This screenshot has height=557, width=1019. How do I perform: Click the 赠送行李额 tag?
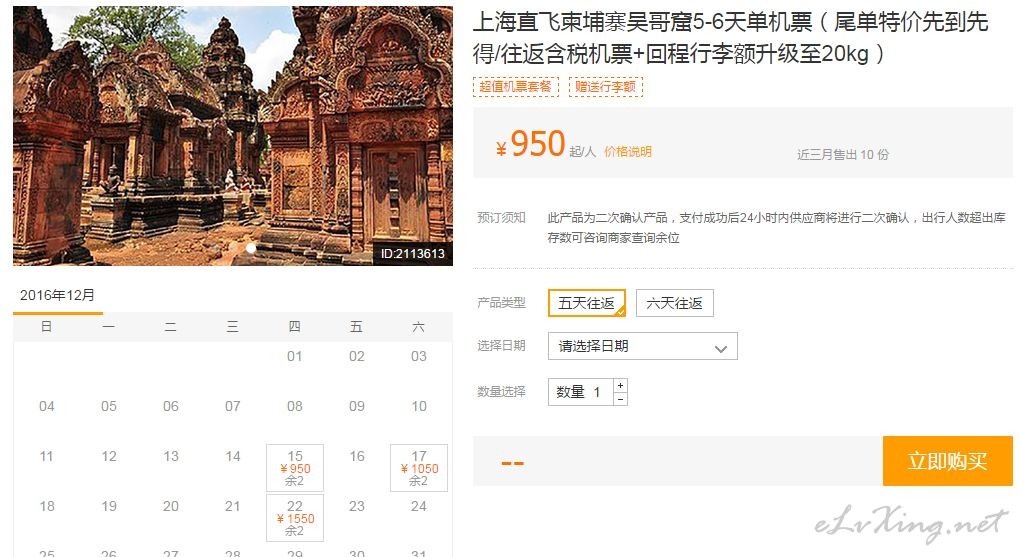[x=606, y=86]
